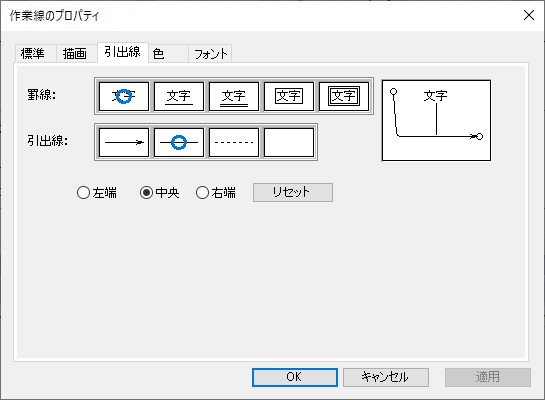Screen dimensions: 545x400
Task: Click the リセット button
Action: (x=293, y=192)
